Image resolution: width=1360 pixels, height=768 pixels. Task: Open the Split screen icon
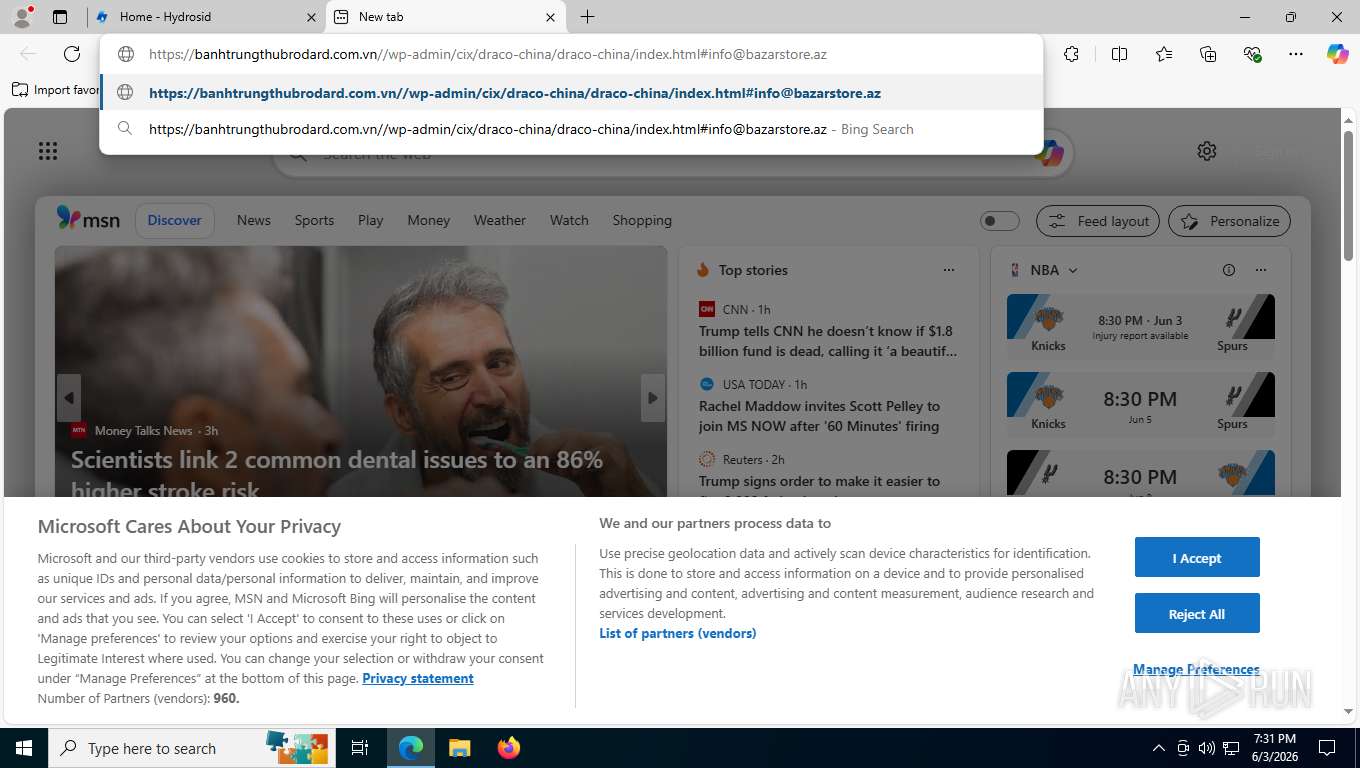pyautogui.click(x=1120, y=54)
